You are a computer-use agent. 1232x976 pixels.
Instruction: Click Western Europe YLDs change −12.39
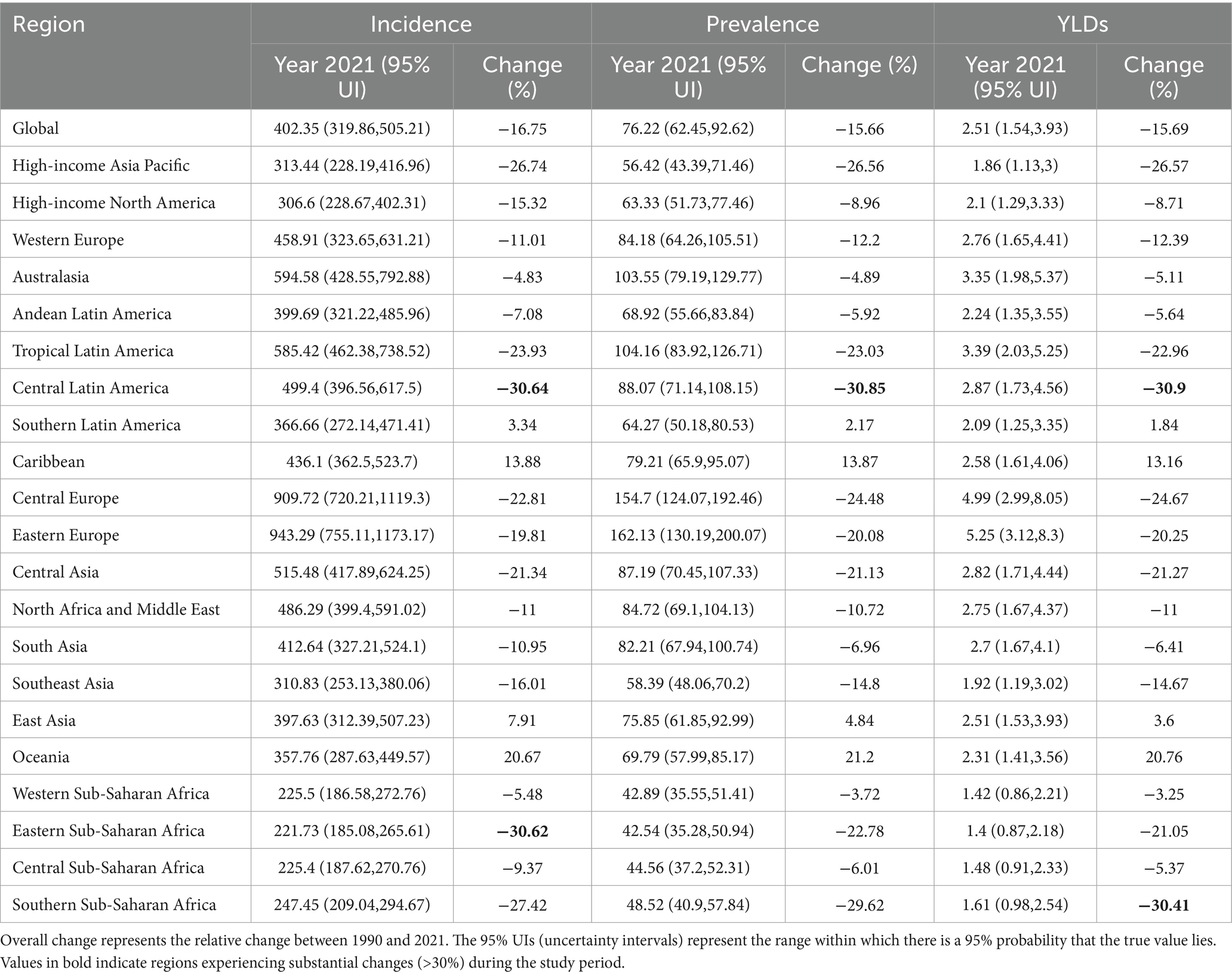point(1164,240)
